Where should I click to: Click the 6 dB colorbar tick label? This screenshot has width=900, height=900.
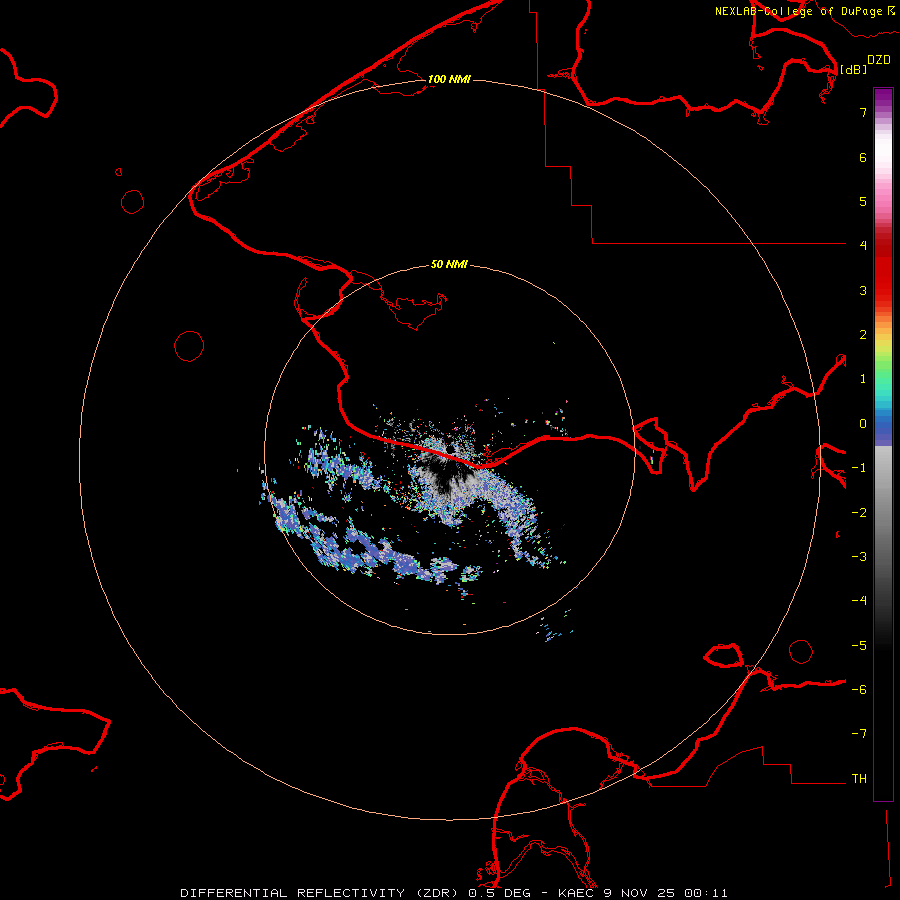pos(863,157)
